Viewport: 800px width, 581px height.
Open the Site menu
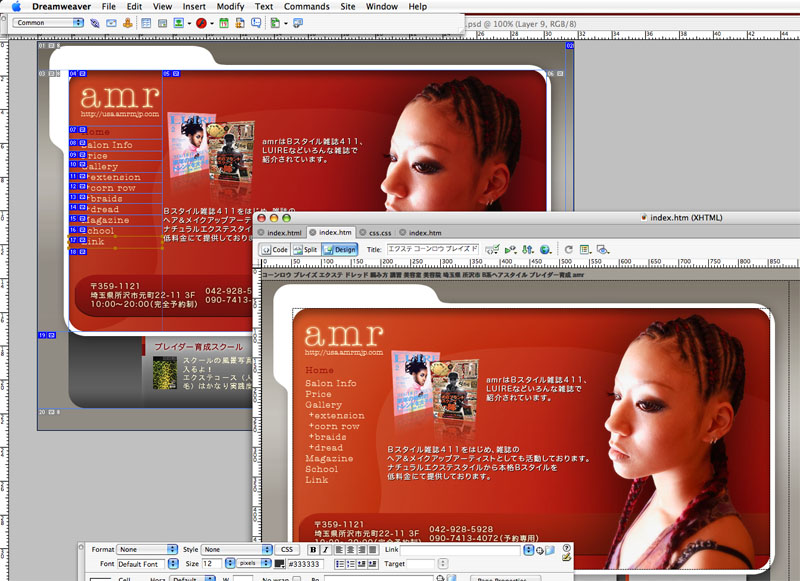click(347, 7)
